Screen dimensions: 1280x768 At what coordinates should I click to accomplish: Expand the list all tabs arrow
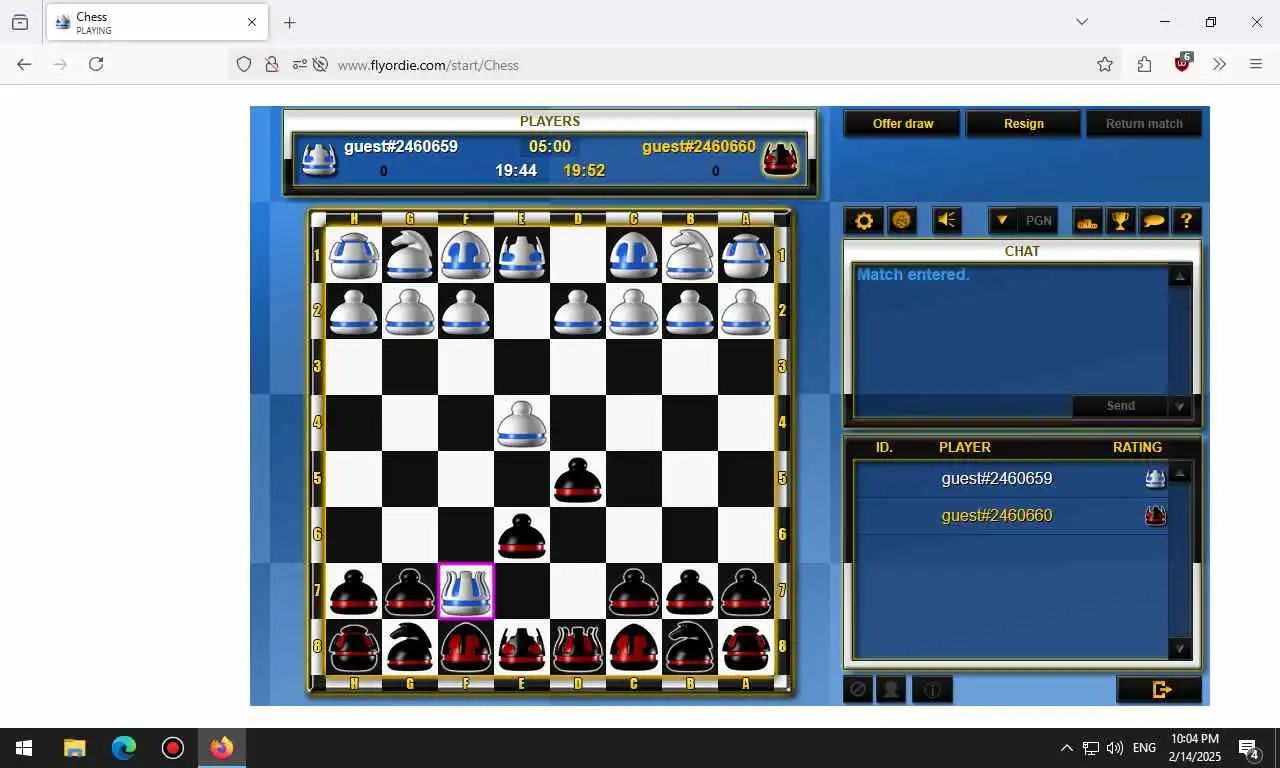tap(1081, 22)
